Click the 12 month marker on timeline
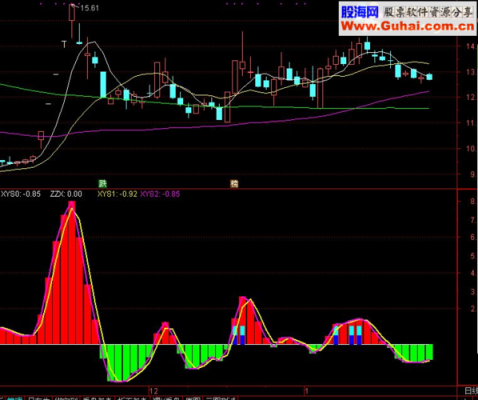The image size is (478, 400). pos(154,391)
